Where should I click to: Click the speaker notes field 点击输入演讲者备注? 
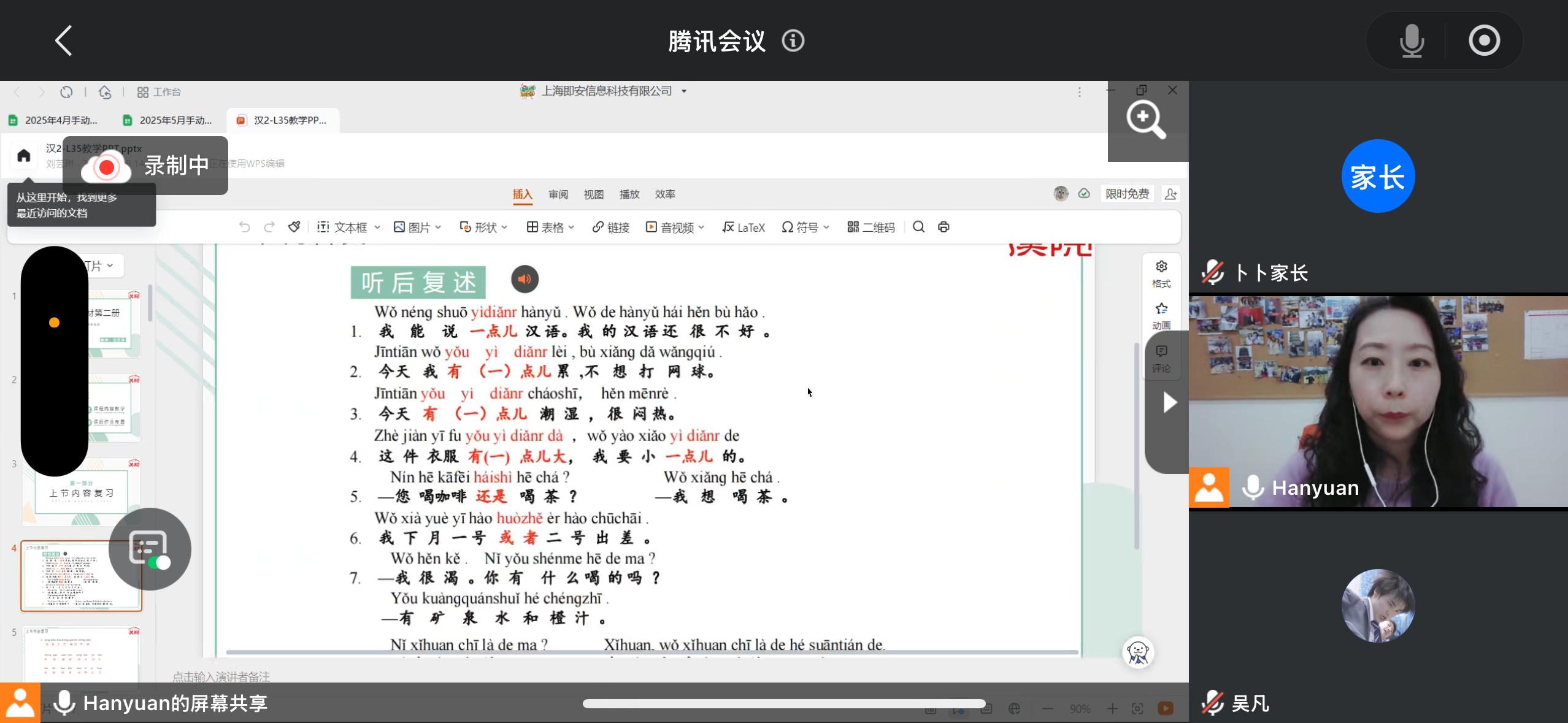coord(221,676)
